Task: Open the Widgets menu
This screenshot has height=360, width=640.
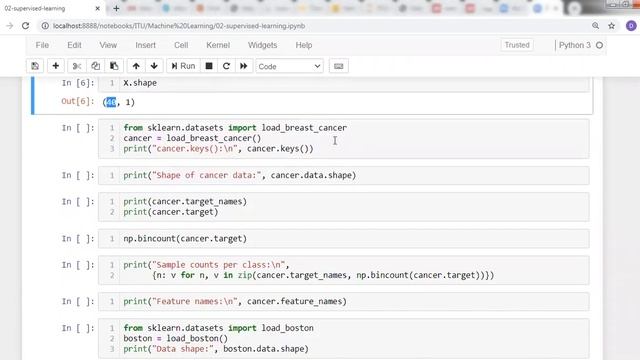Action: click(262, 45)
